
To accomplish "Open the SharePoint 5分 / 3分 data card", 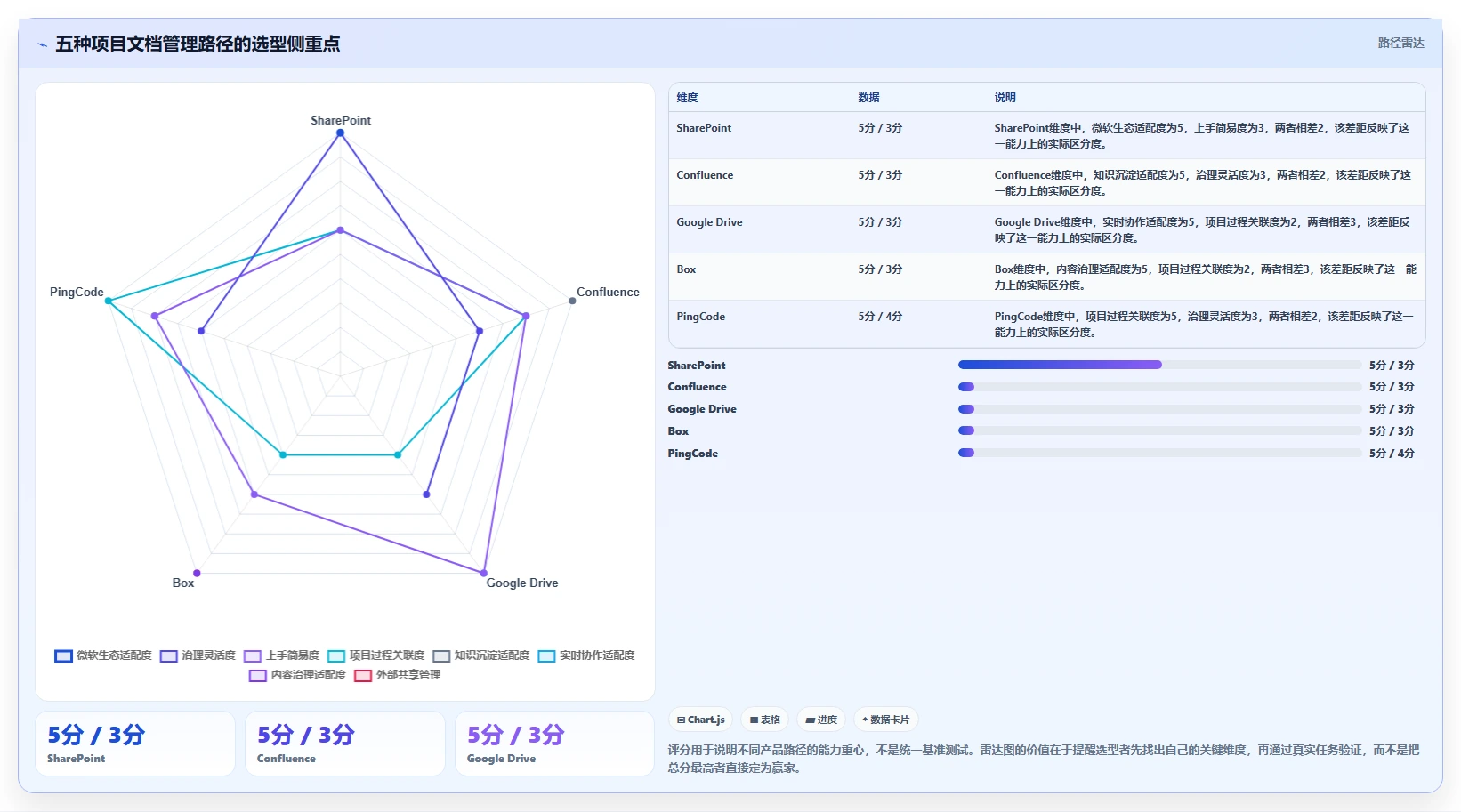I will coord(135,744).
